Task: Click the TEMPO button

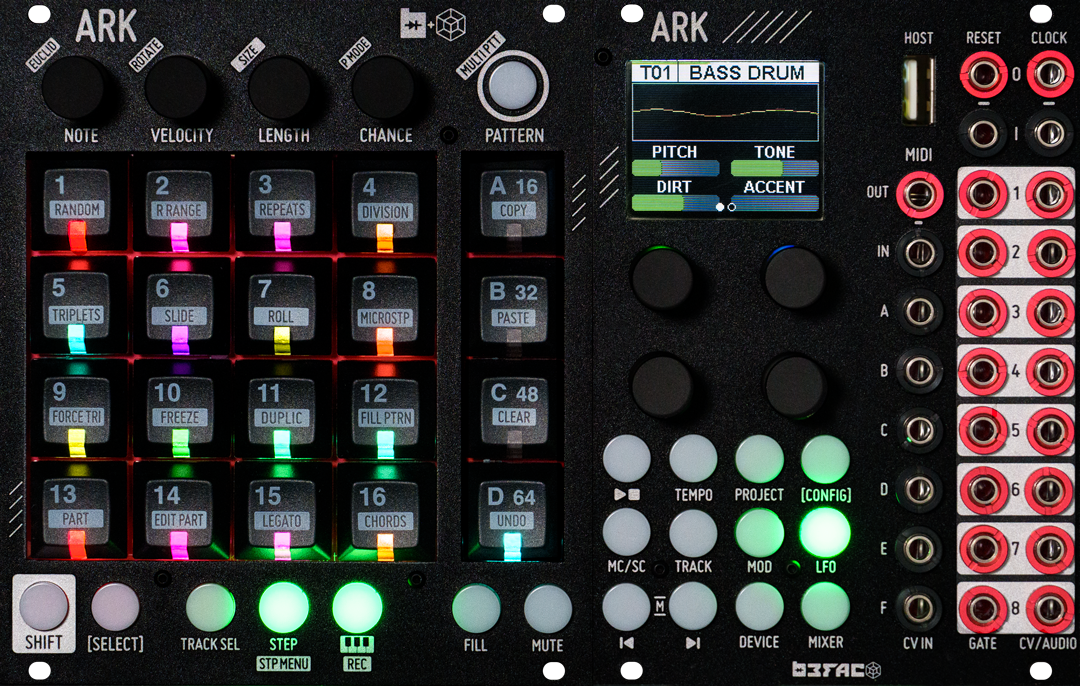Action: (693, 459)
